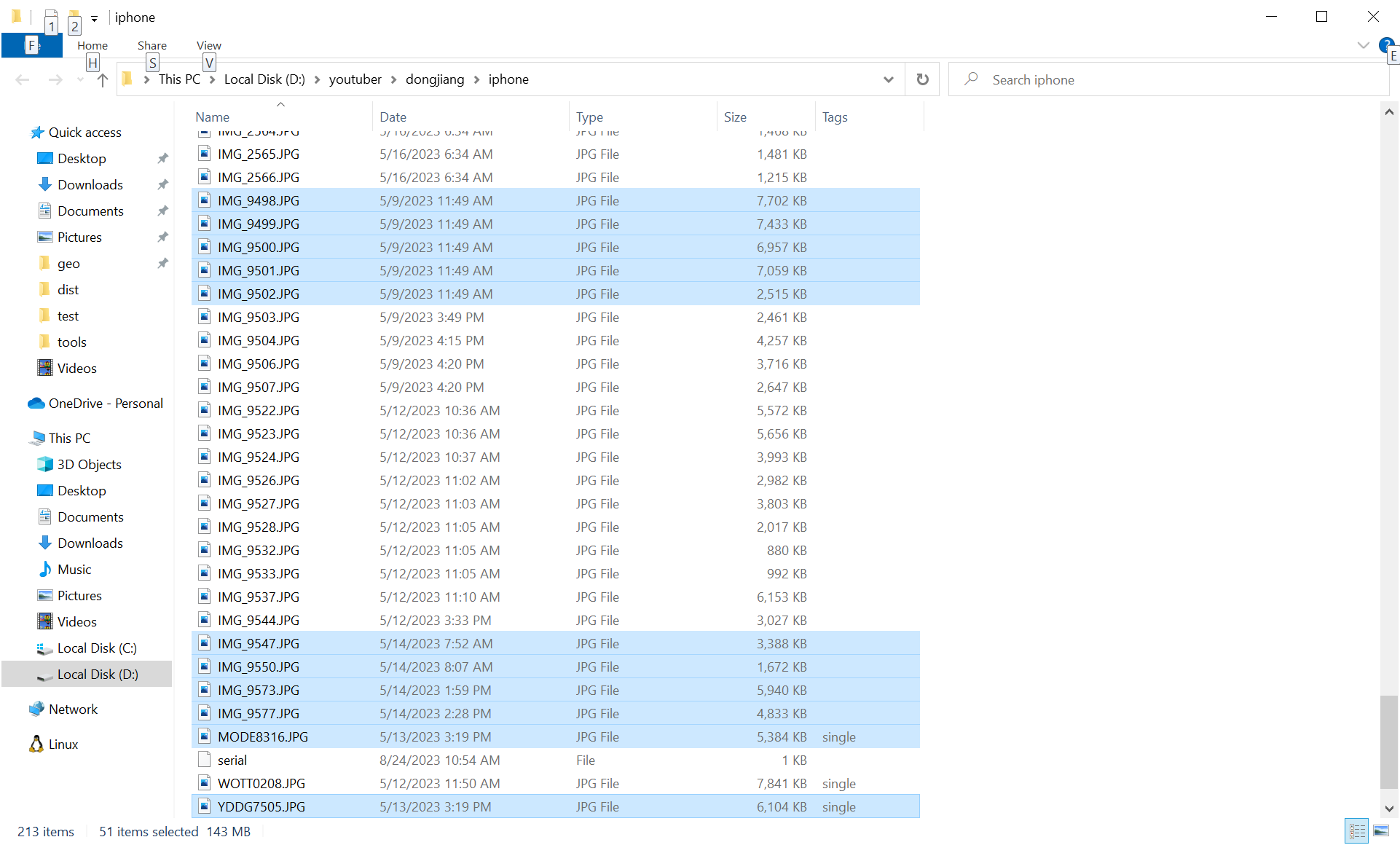Select IMG_9503.JPG file row
This screenshot has height=845, width=1400.
259,317
